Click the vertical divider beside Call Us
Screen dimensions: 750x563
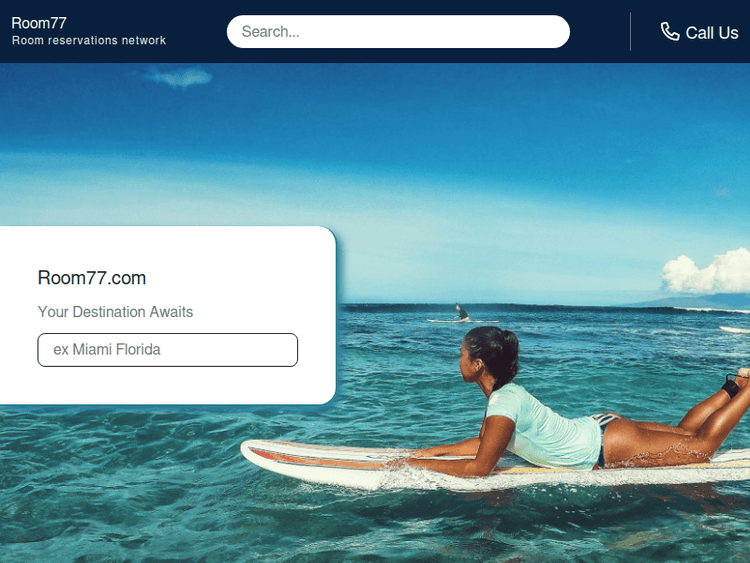(x=630, y=32)
